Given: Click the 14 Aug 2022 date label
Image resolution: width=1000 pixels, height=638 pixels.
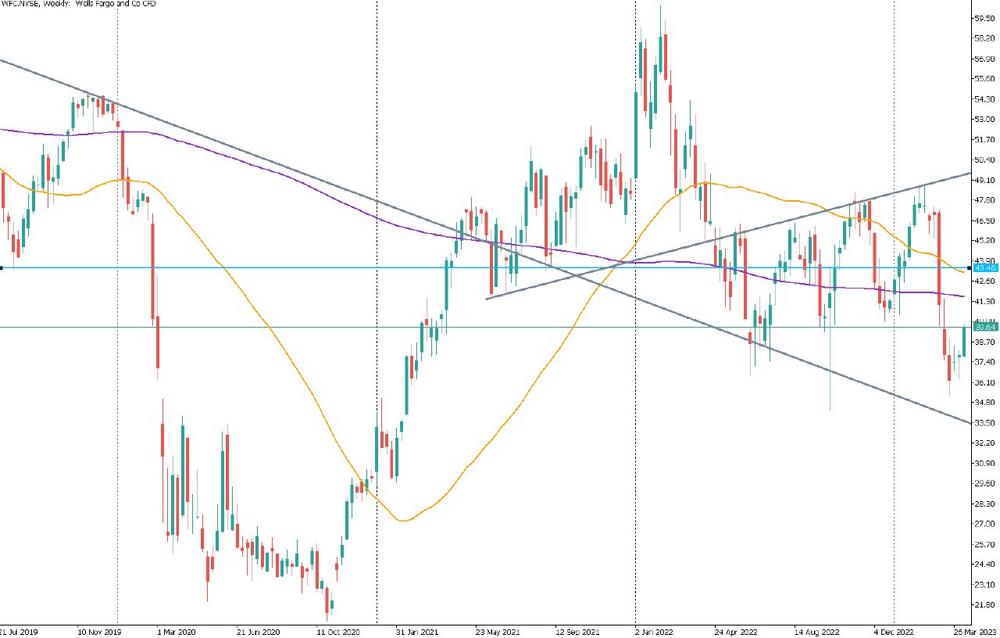Looking at the screenshot, I should pyautogui.click(x=815, y=632).
